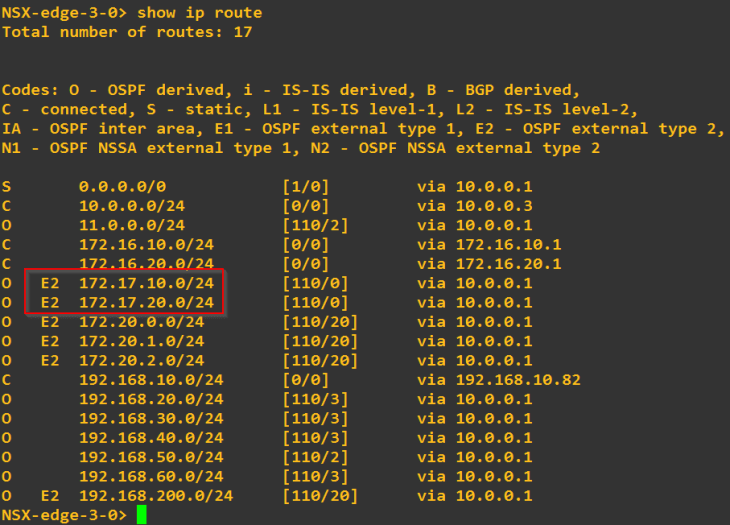Click the 172.20.2.0/24 route entry
730x525 pixels.
(x=141, y=360)
